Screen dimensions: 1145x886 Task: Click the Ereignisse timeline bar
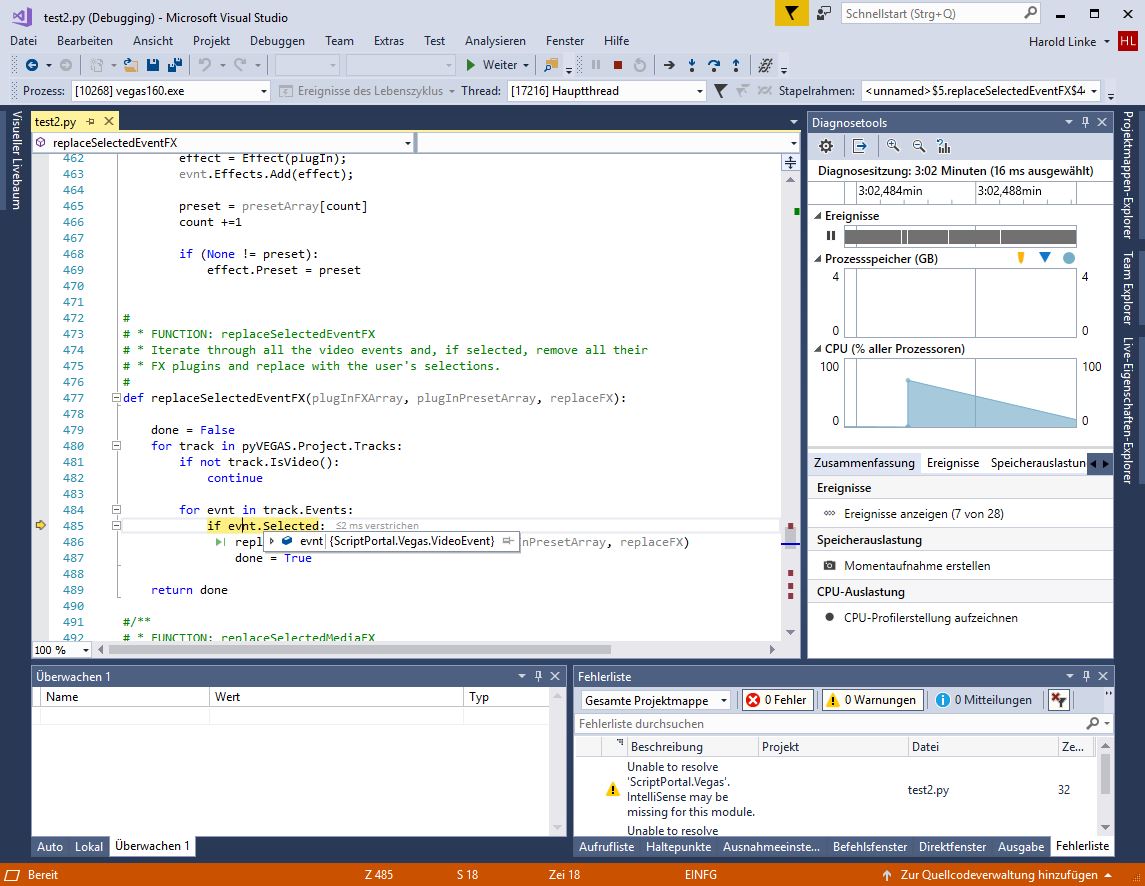point(960,236)
